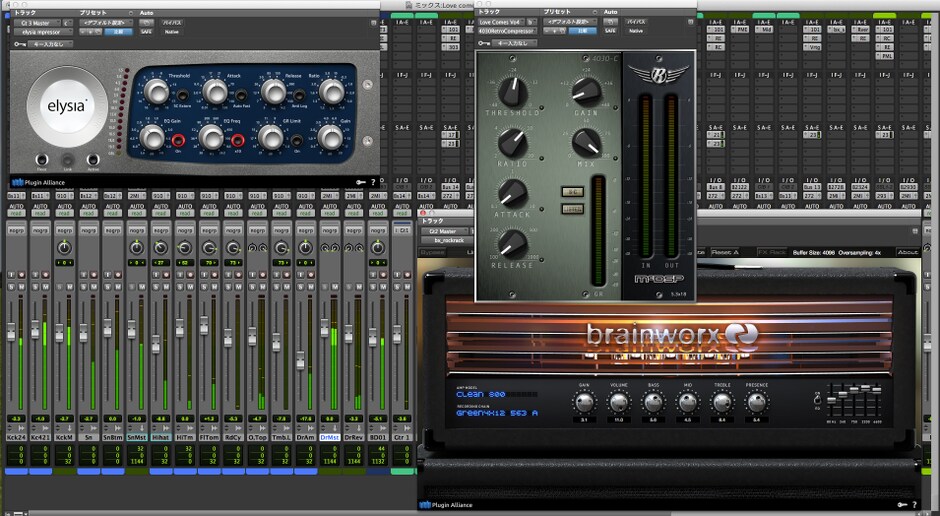
Task: Click graphic EQ sliders on brainworx amp
Action: (855, 402)
